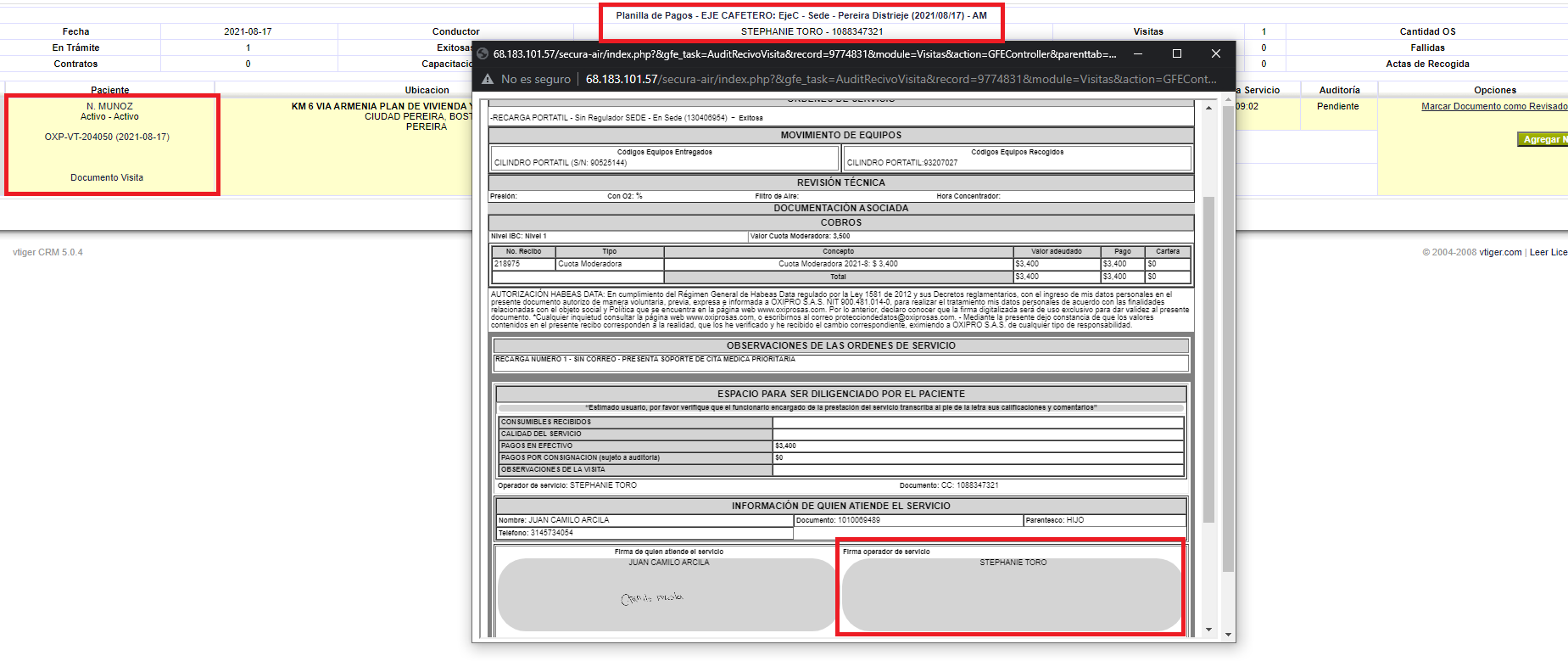Click the down arrow of the document scrollbar
The image size is (1568, 661).
point(1208,630)
